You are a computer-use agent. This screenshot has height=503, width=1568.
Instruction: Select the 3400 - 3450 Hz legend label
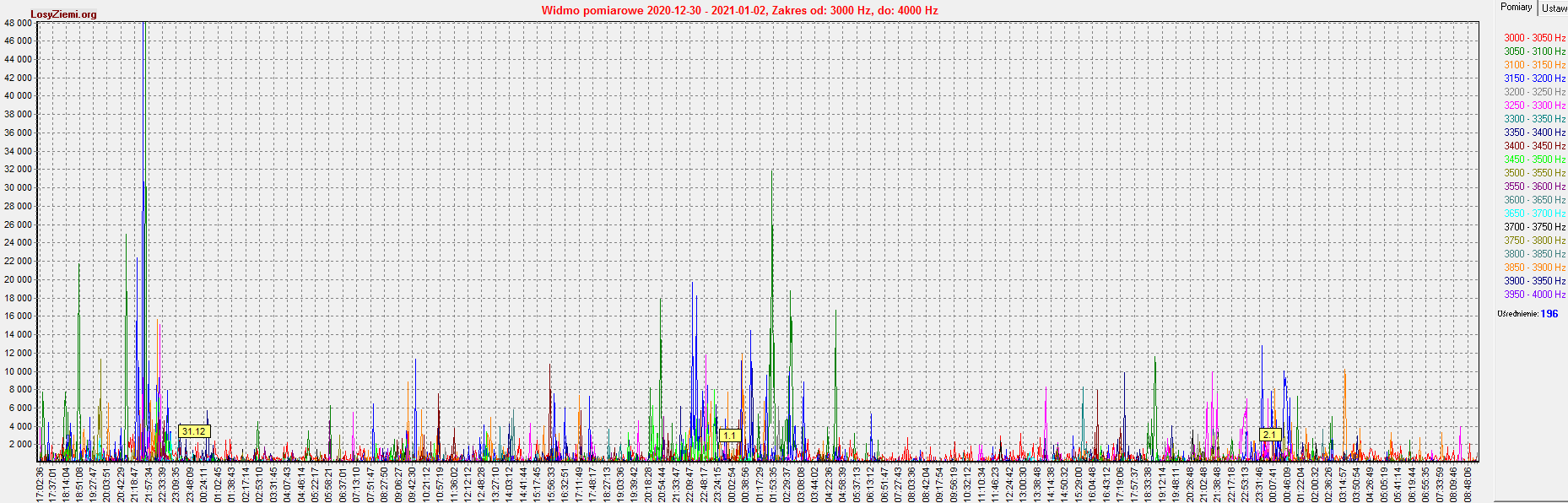pyautogui.click(x=1534, y=146)
